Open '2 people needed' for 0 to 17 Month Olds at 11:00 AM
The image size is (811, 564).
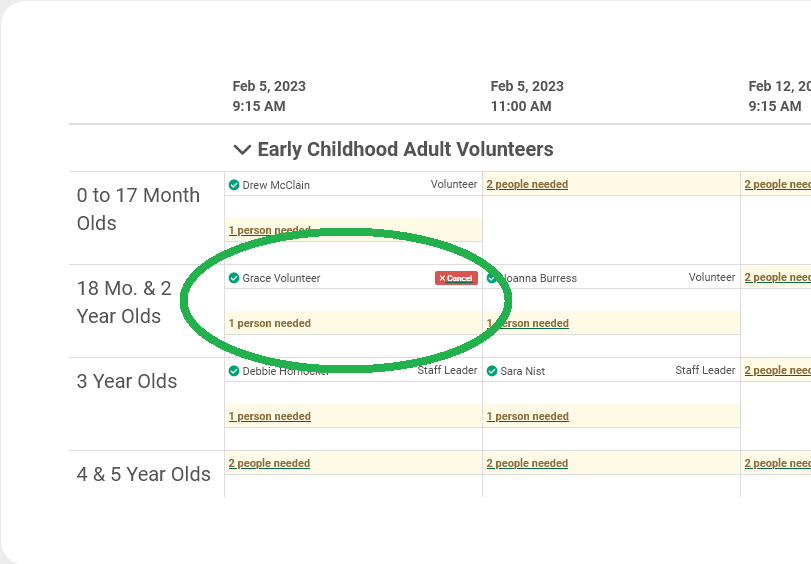click(x=527, y=184)
